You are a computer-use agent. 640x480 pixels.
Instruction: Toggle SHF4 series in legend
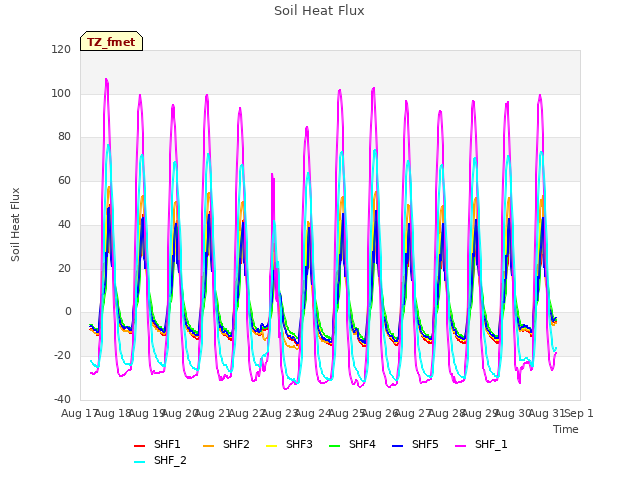[x=352, y=444]
